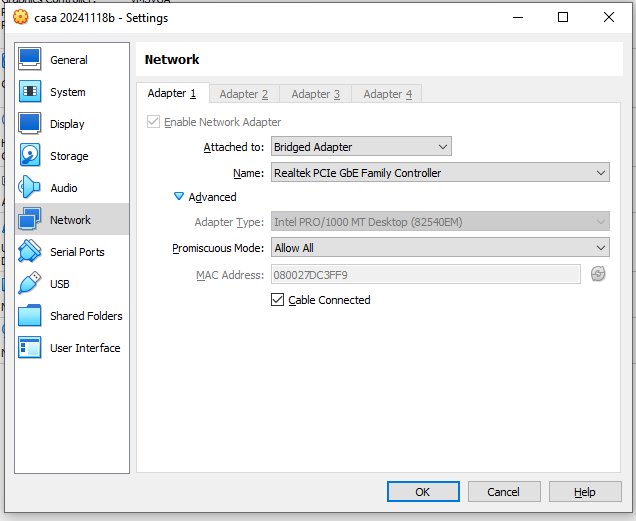Switch to the Adapter 3 tab
The height and width of the screenshot is (521, 636).
(x=316, y=94)
